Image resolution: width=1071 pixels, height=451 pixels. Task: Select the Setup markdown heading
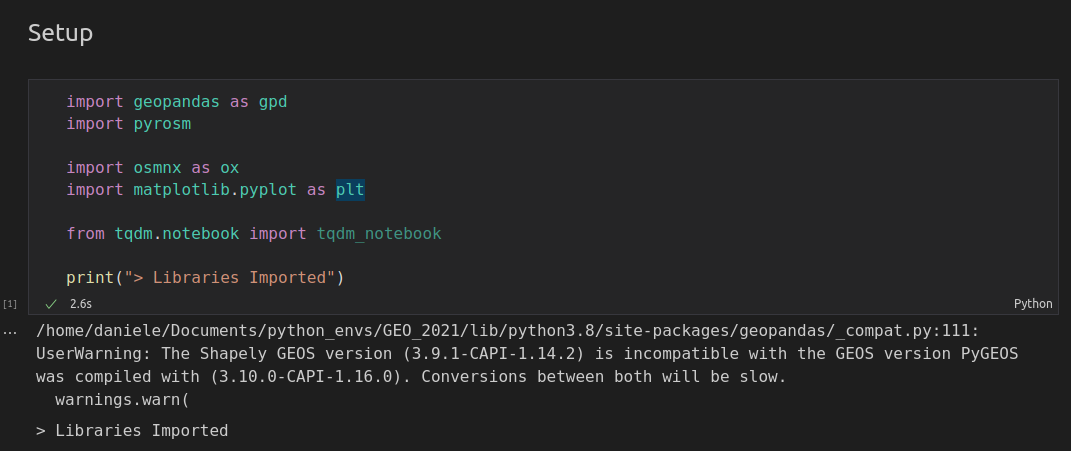[x=60, y=33]
